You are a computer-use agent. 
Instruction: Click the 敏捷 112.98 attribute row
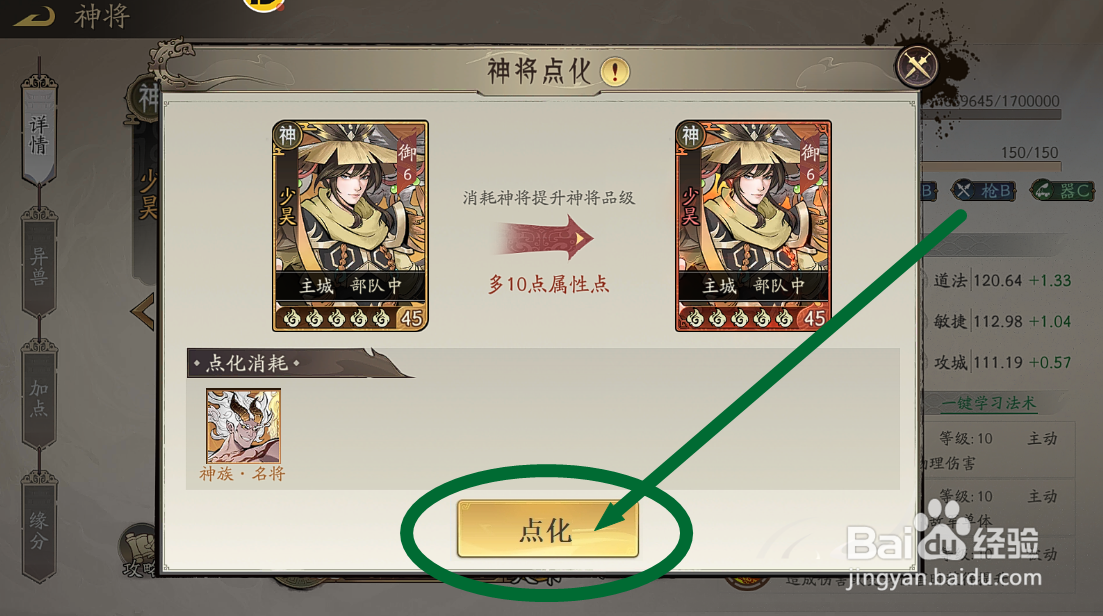(1002, 321)
